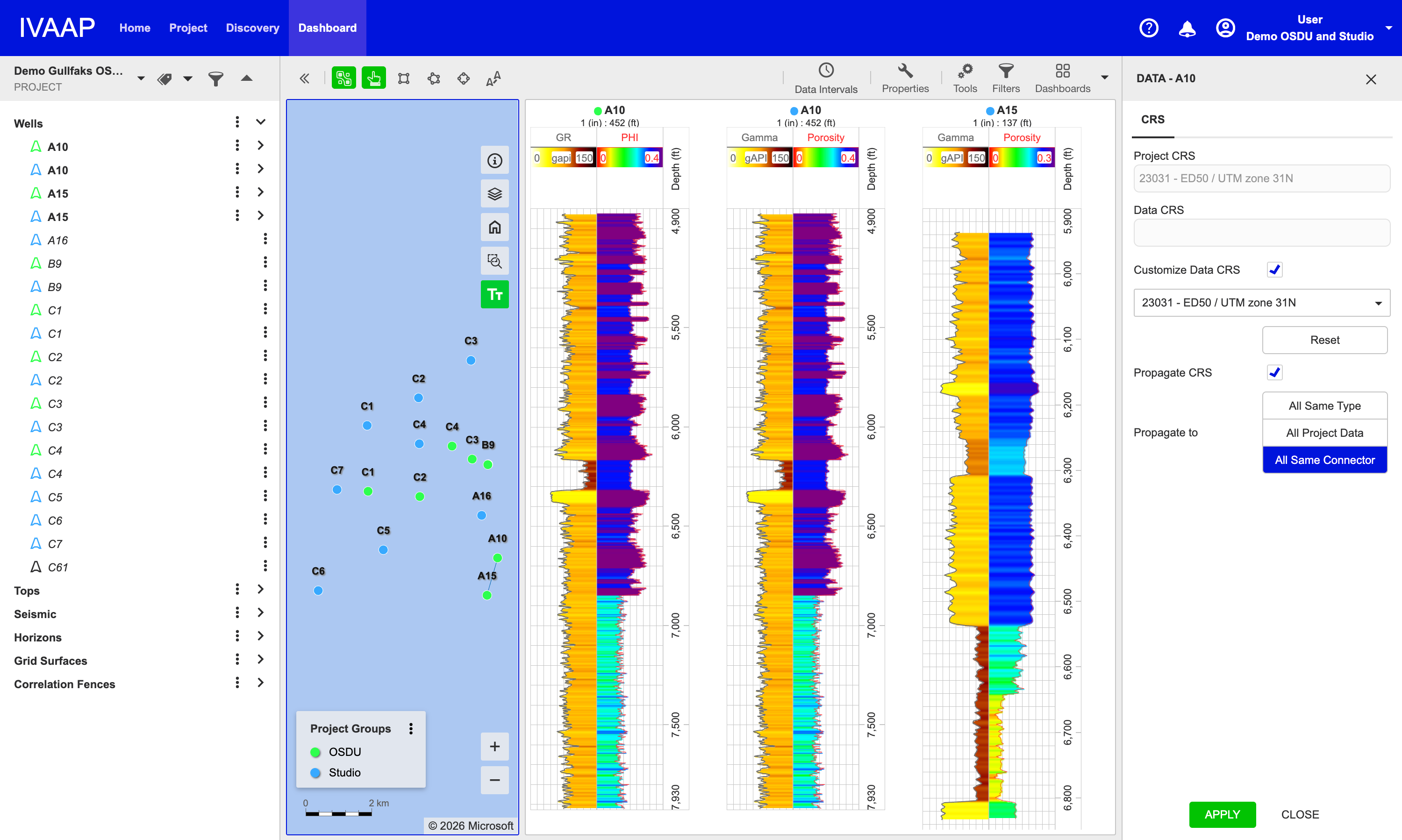
Task: Toggle the green cross-selection tool
Action: [343, 78]
